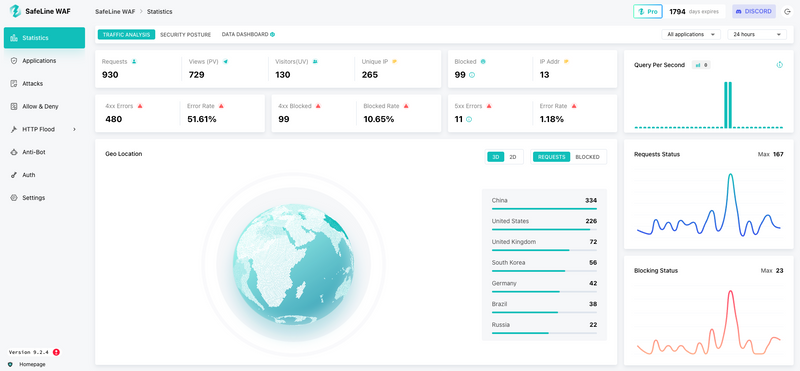Click the Auth key icon
The height and width of the screenshot is (371, 800).
click(x=14, y=175)
